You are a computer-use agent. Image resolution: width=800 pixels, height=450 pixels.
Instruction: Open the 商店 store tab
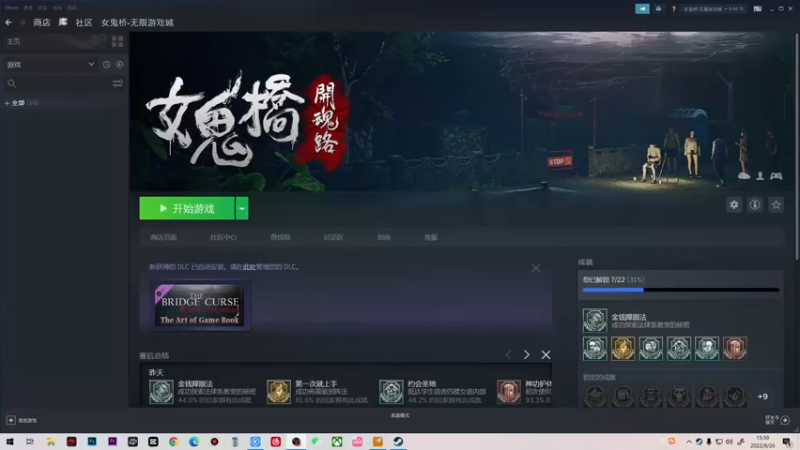[42, 22]
